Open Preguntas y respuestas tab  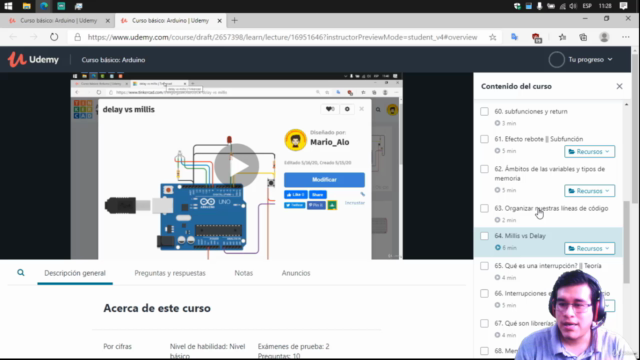point(170,273)
